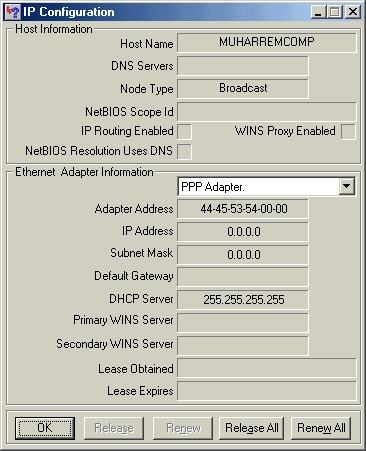Click the Host Name field MUHARREMCOMP
The image size is (366, 451).
click(x=267, y=43)
